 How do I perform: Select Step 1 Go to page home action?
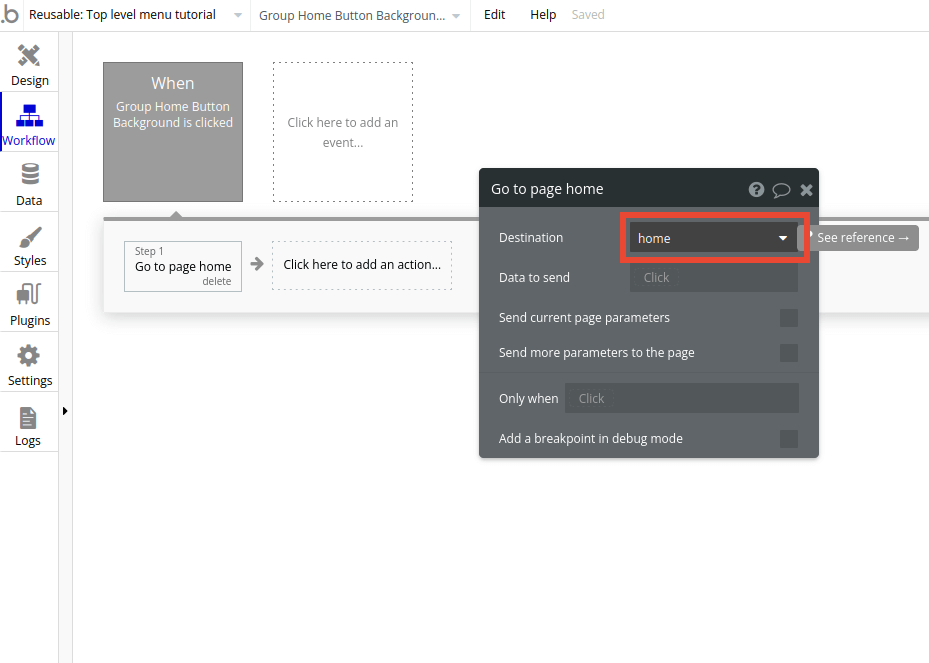[182, 266]
